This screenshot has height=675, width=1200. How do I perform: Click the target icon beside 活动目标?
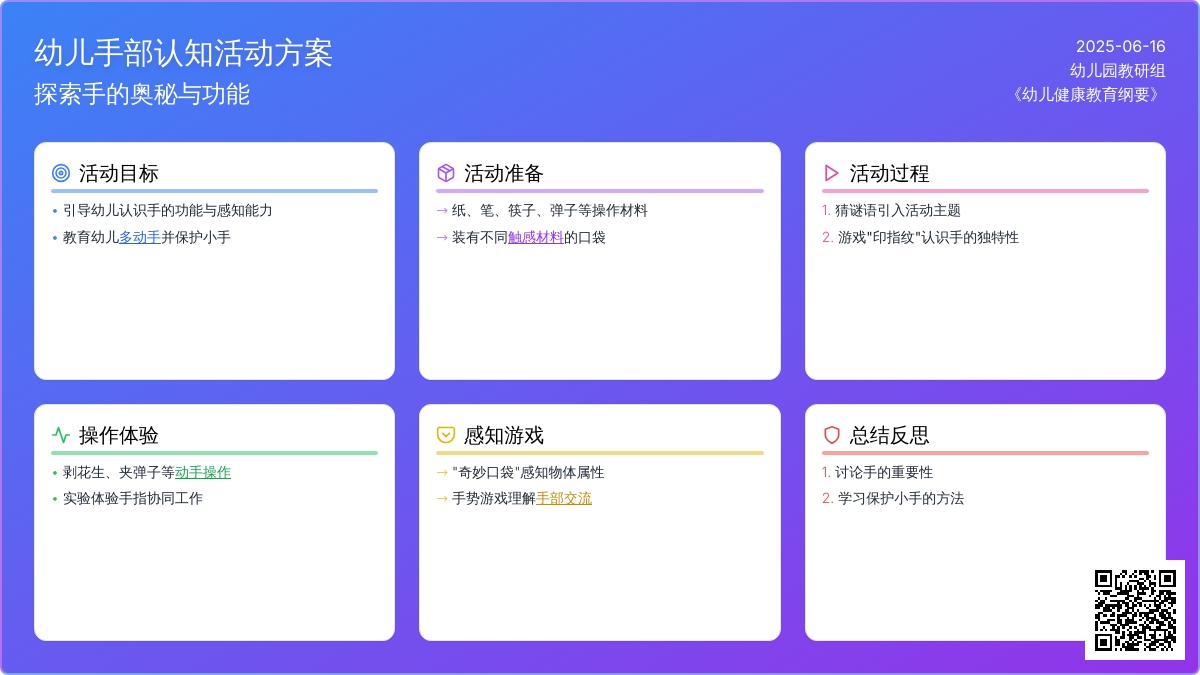click(61, 173)
